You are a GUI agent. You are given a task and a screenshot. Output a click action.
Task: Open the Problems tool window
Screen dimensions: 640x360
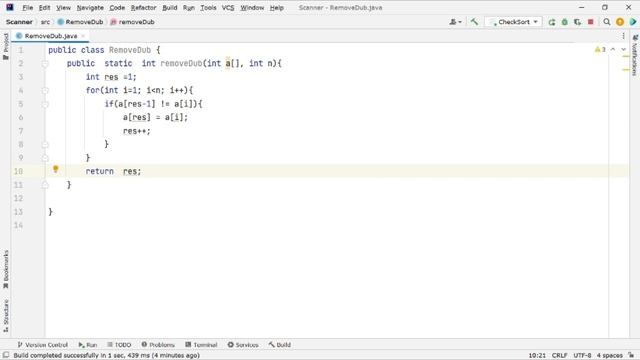[158, 345]
